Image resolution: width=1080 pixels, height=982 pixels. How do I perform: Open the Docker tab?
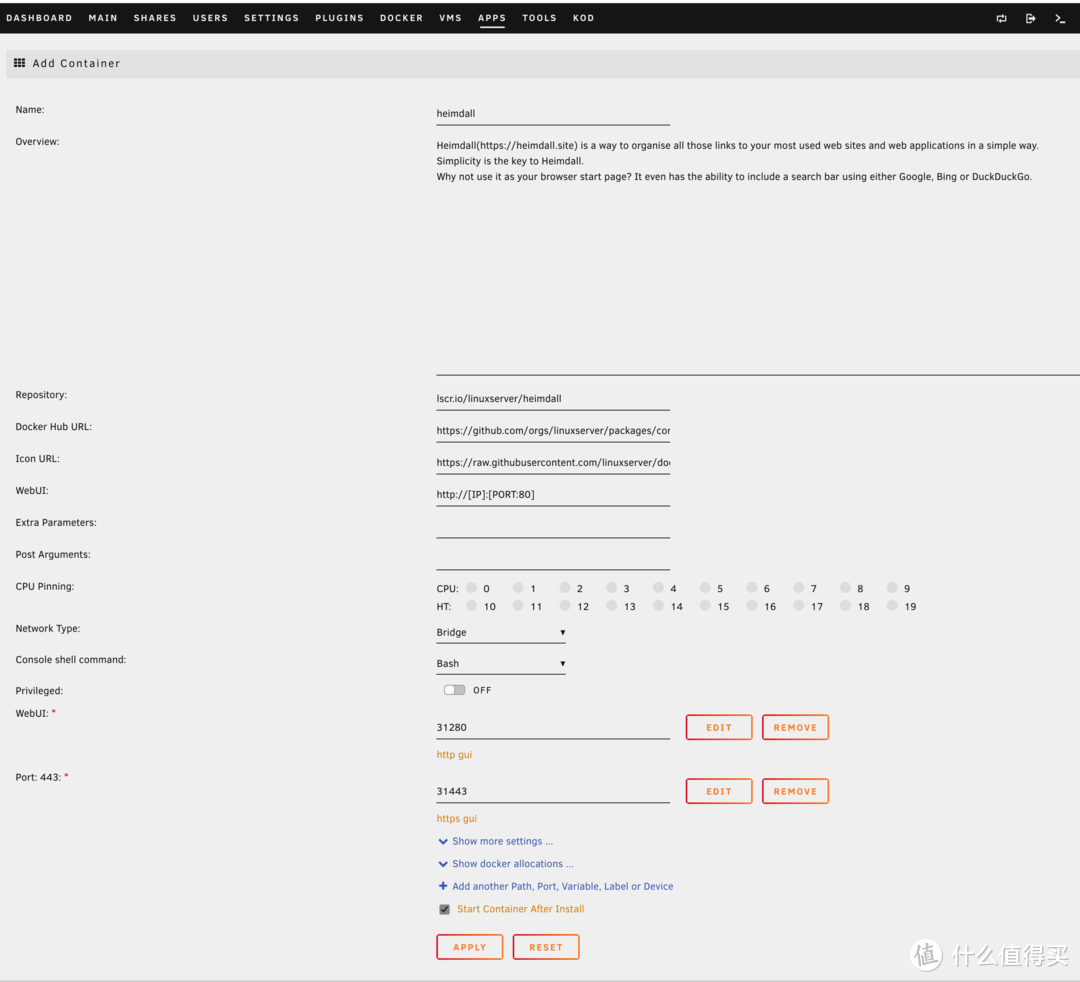401,18
